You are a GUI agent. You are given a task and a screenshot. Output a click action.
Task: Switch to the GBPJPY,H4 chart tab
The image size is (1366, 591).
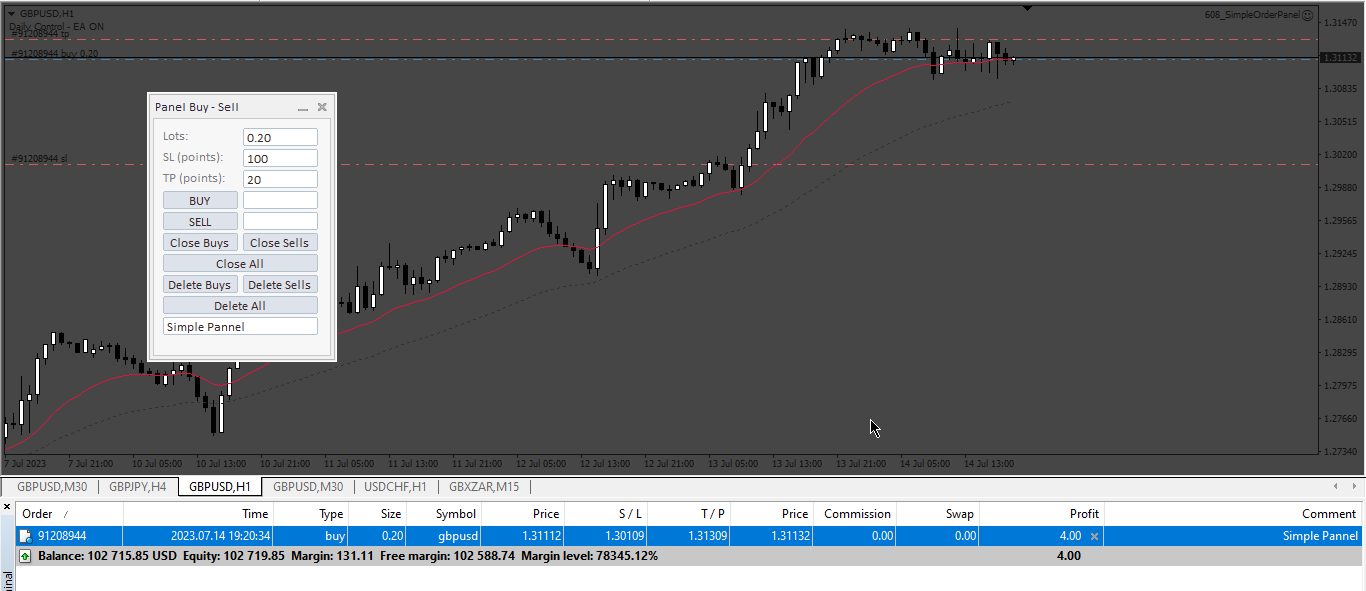137,487
